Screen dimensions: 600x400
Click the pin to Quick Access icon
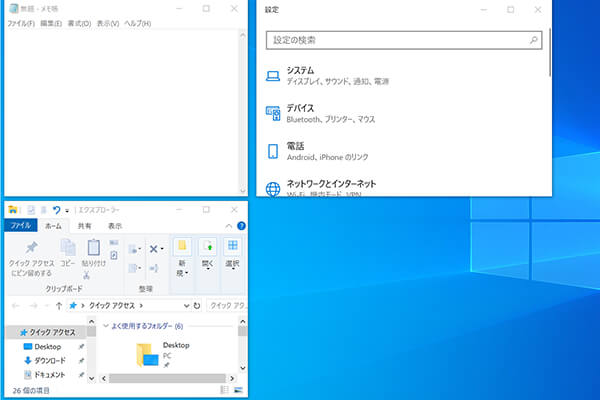(31, 248)
